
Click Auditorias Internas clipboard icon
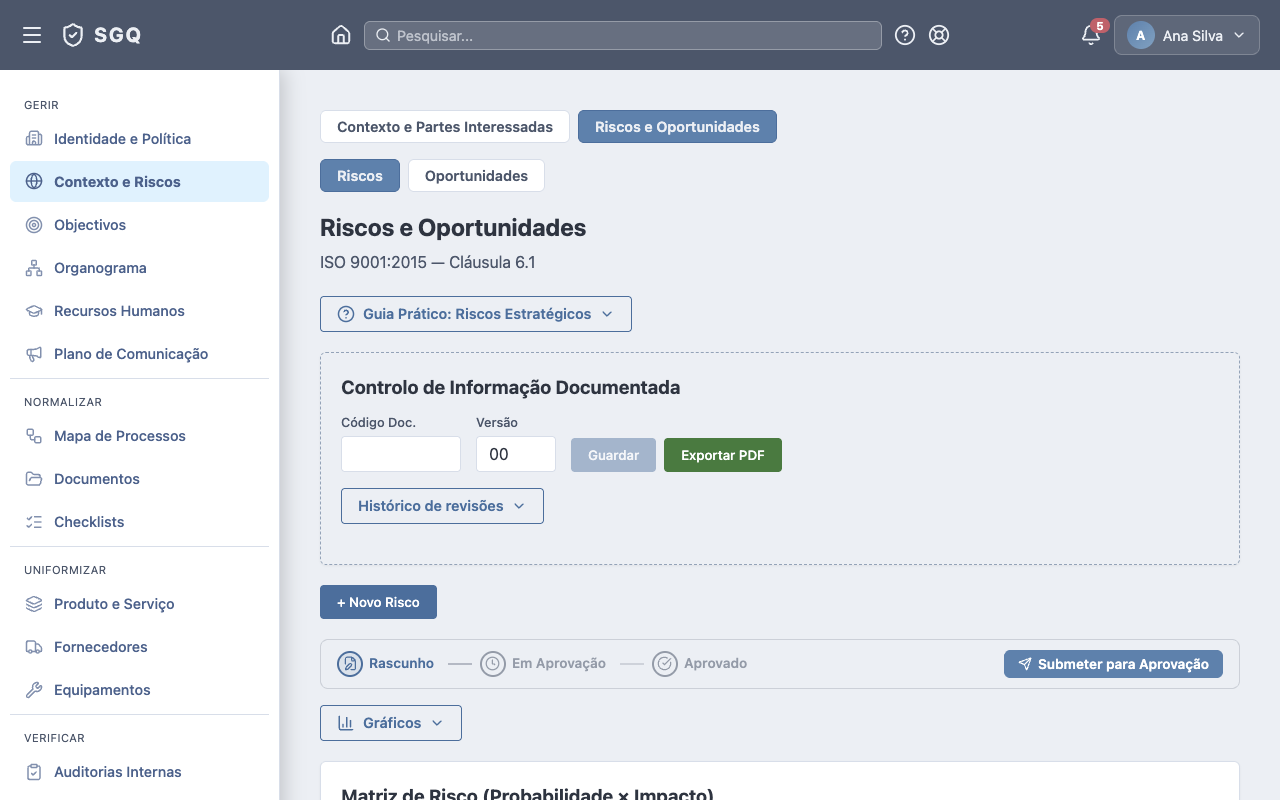click(34, 772)
